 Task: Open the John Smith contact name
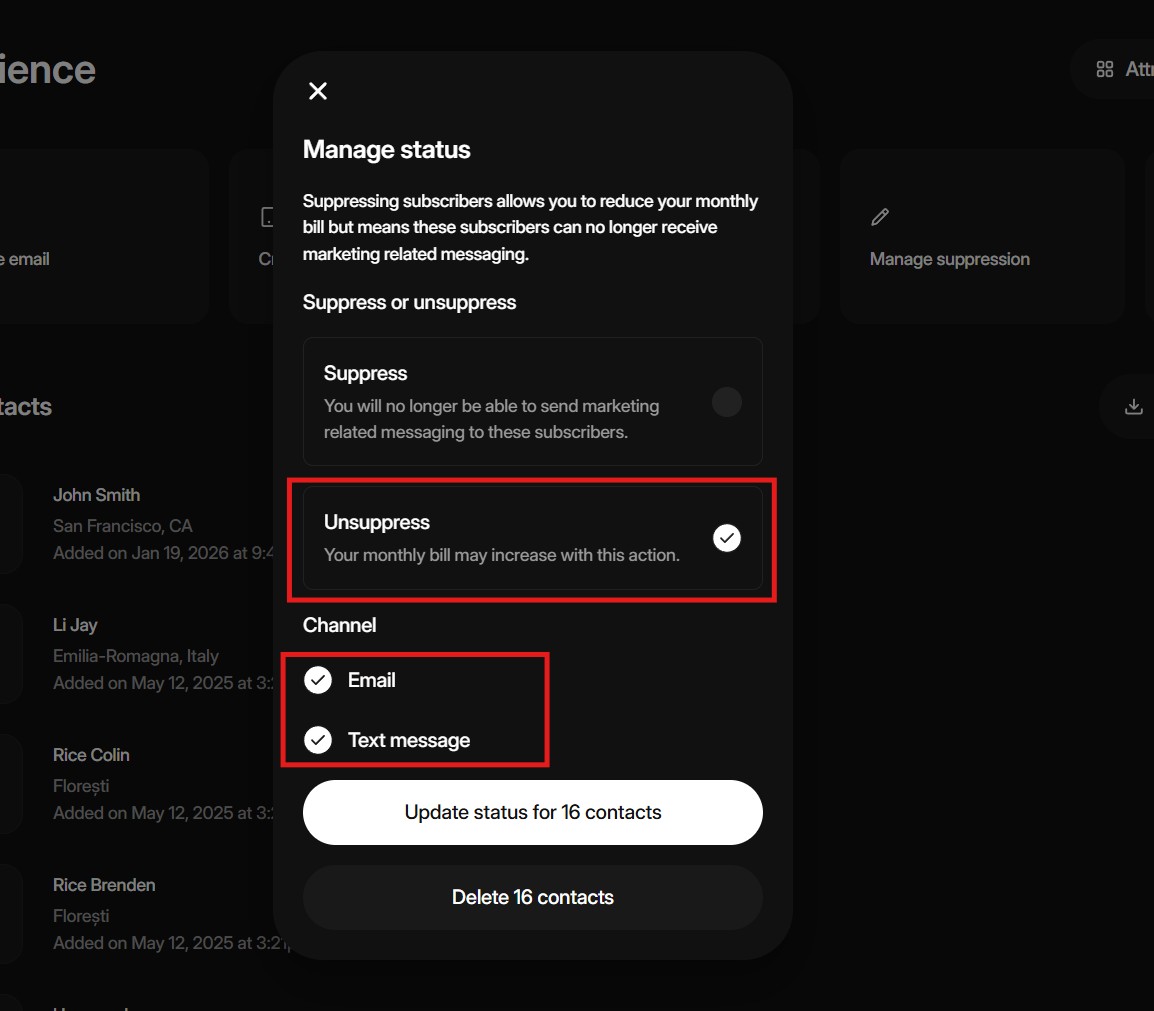point(96,495)
